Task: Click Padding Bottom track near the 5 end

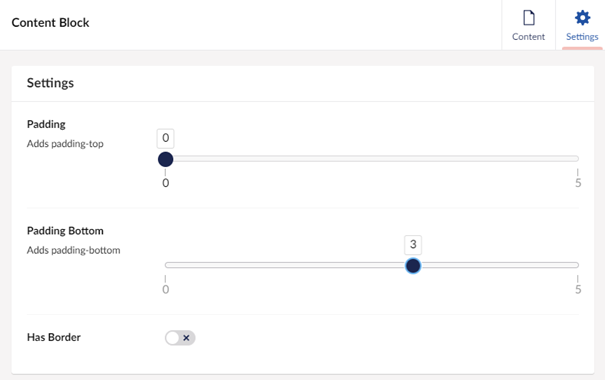Action: [569, 265]
